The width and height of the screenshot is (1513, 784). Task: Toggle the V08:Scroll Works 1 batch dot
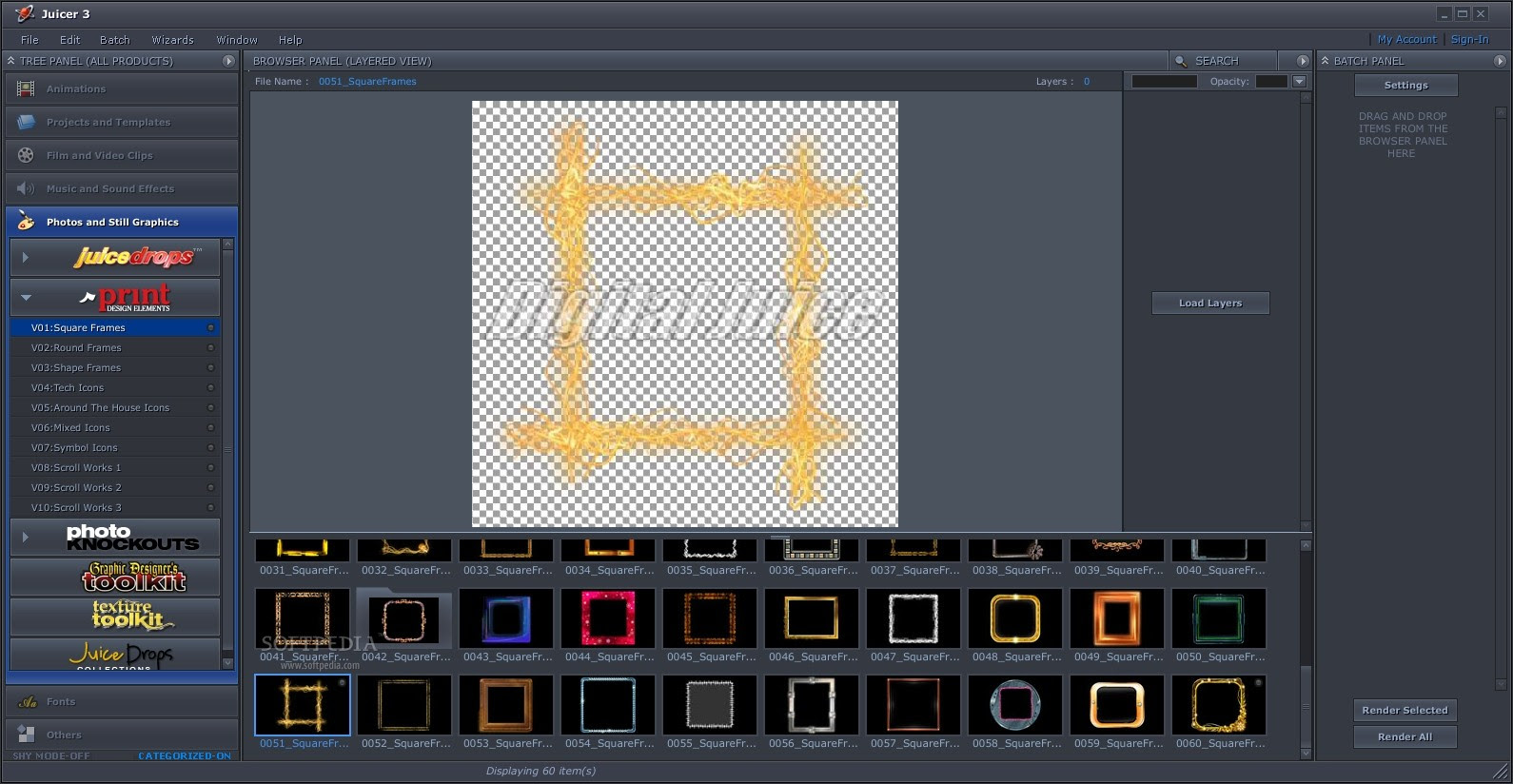pyautogui.click(x=211, y=467)
